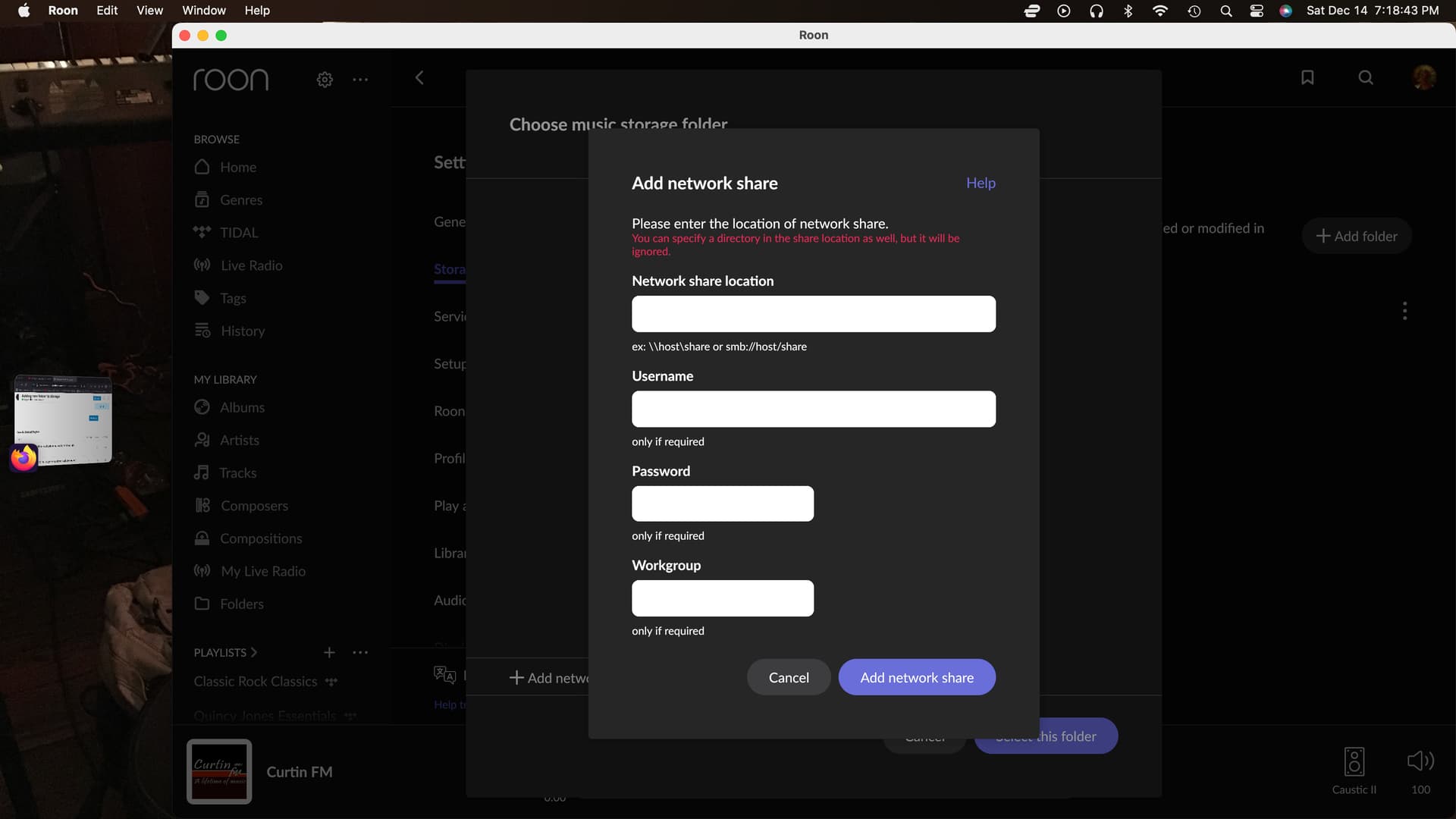This screenshot has width=1456, height=819.
Task: Open macOS Control Center icon
Action: (x=1257, y=11)
